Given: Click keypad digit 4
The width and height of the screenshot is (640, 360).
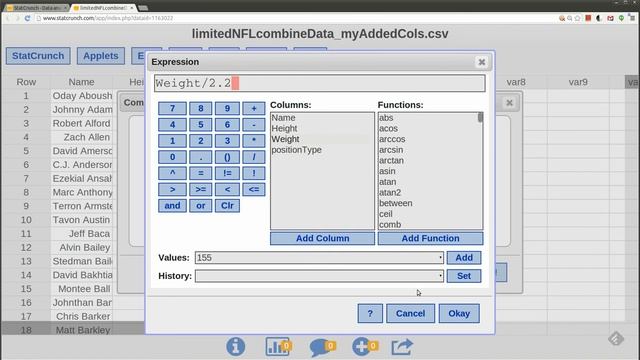Looking at the screenshot, I should coord(172,124).
